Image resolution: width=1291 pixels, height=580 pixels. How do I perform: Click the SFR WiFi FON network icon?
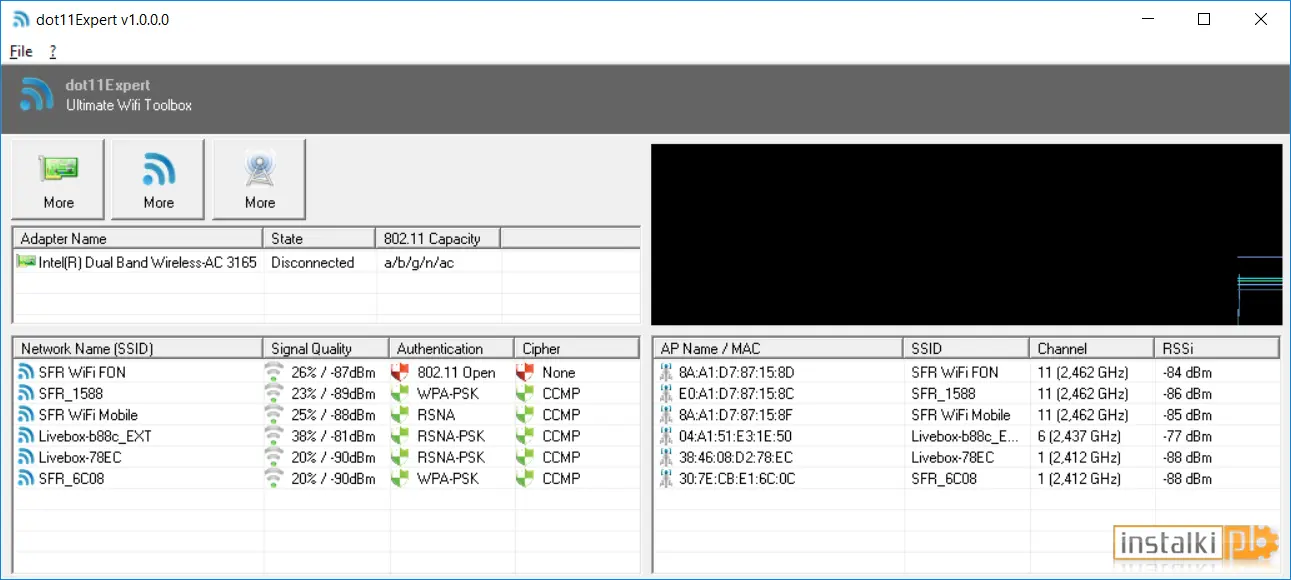pyautogui.click(x=27, y=372)
